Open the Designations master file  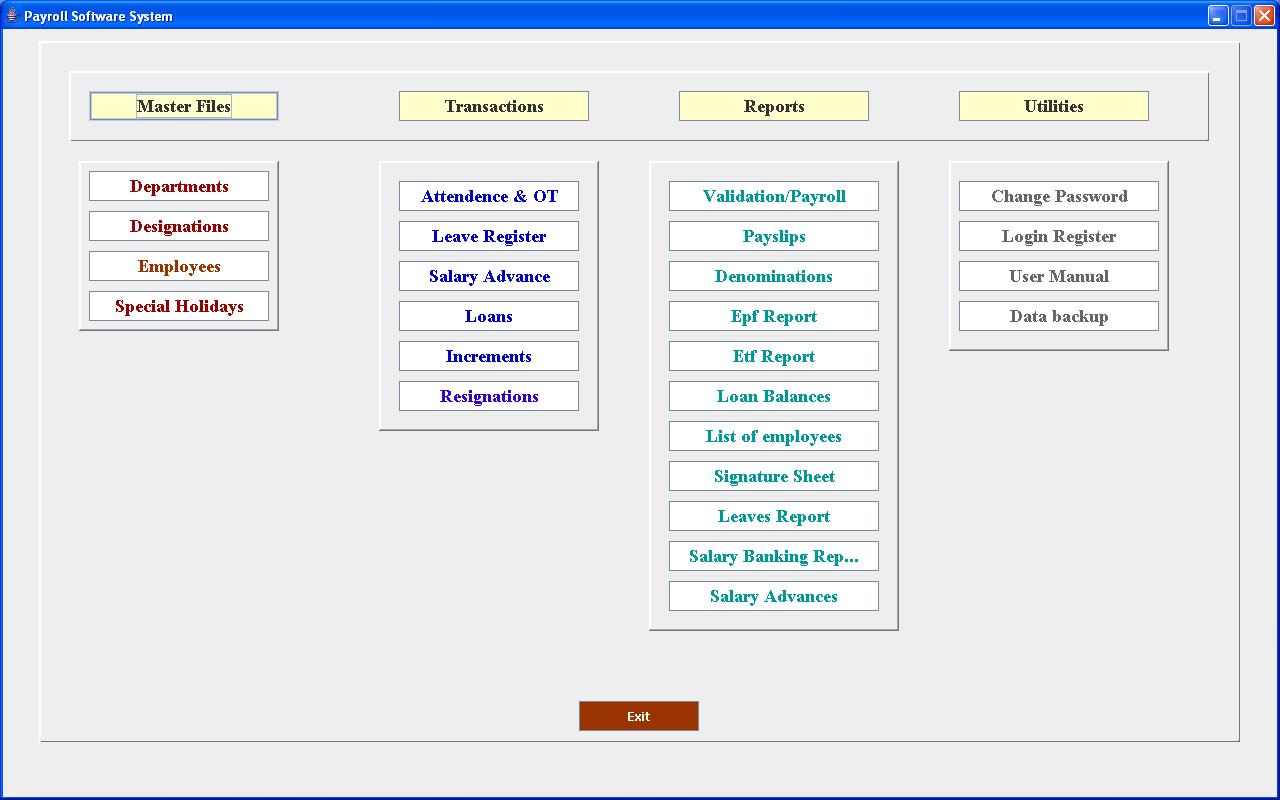click(178, 226)
